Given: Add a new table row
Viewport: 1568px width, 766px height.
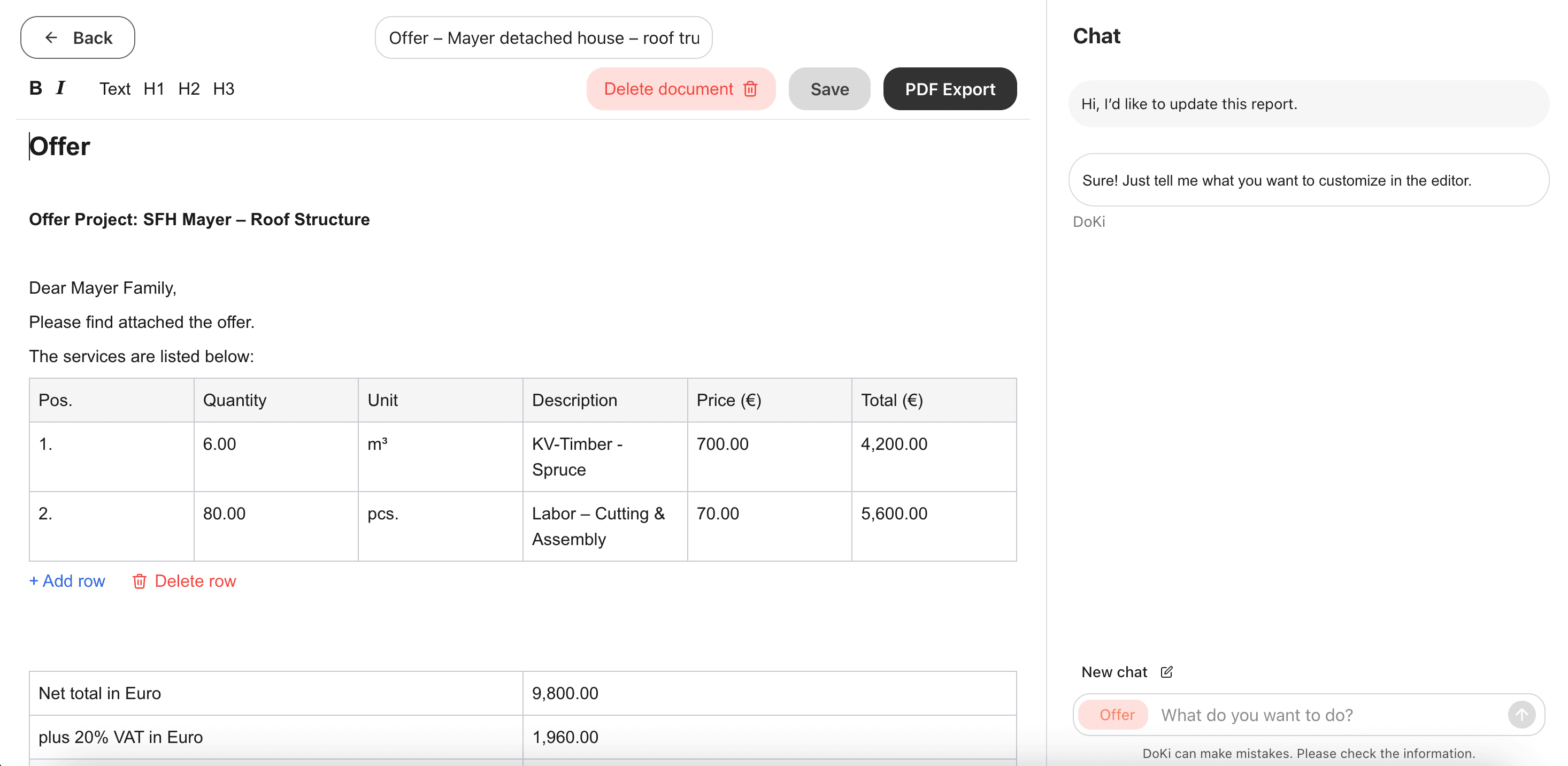Looking at the screenshot, I should (66, 581).
